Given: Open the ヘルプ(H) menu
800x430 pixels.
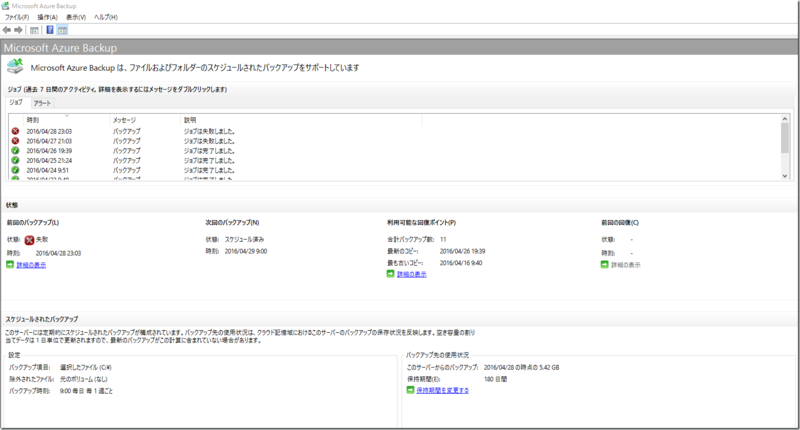Looking at the screenshot, I should click(106, 17).
